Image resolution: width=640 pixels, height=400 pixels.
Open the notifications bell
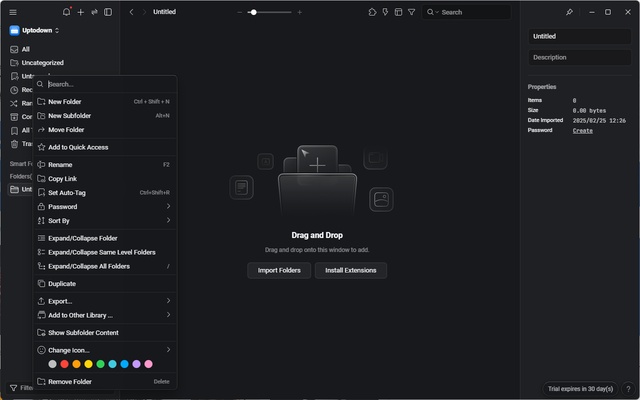click(x=66, y=12)
